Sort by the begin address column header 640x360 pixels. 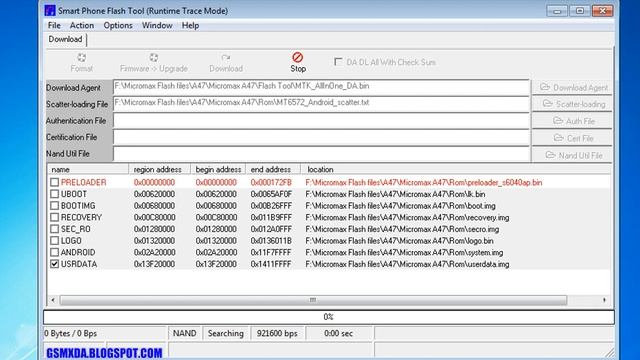pyautogui.click(x=218, y=169)
